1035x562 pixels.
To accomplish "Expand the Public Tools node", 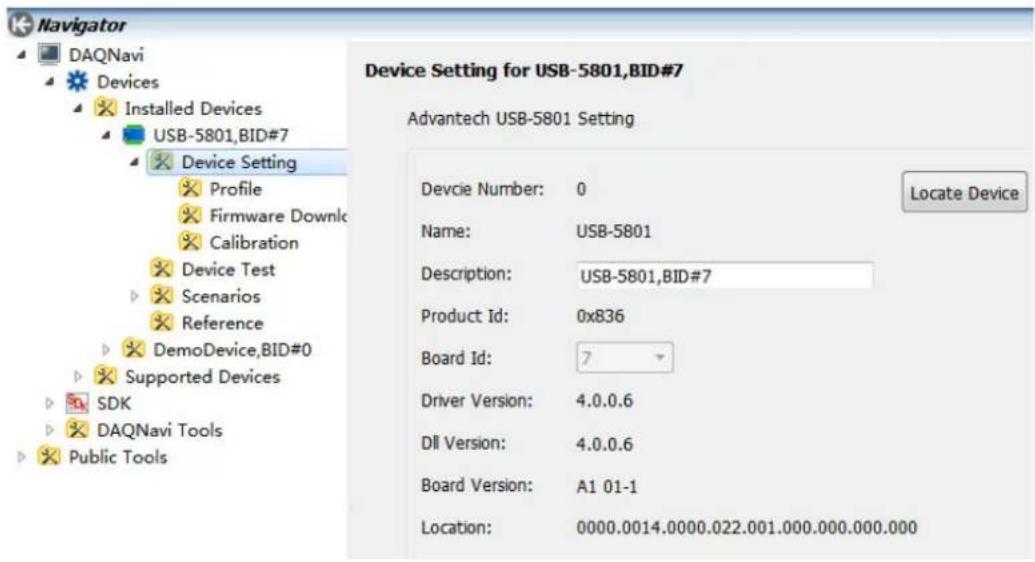I will [x=22, y=456].
